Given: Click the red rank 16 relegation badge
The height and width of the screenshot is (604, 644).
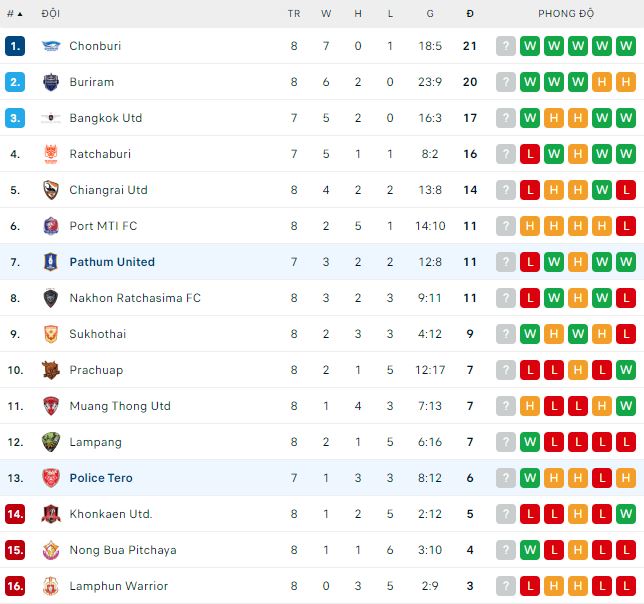Looking at the screenshot, I should (x=14, y=586).
